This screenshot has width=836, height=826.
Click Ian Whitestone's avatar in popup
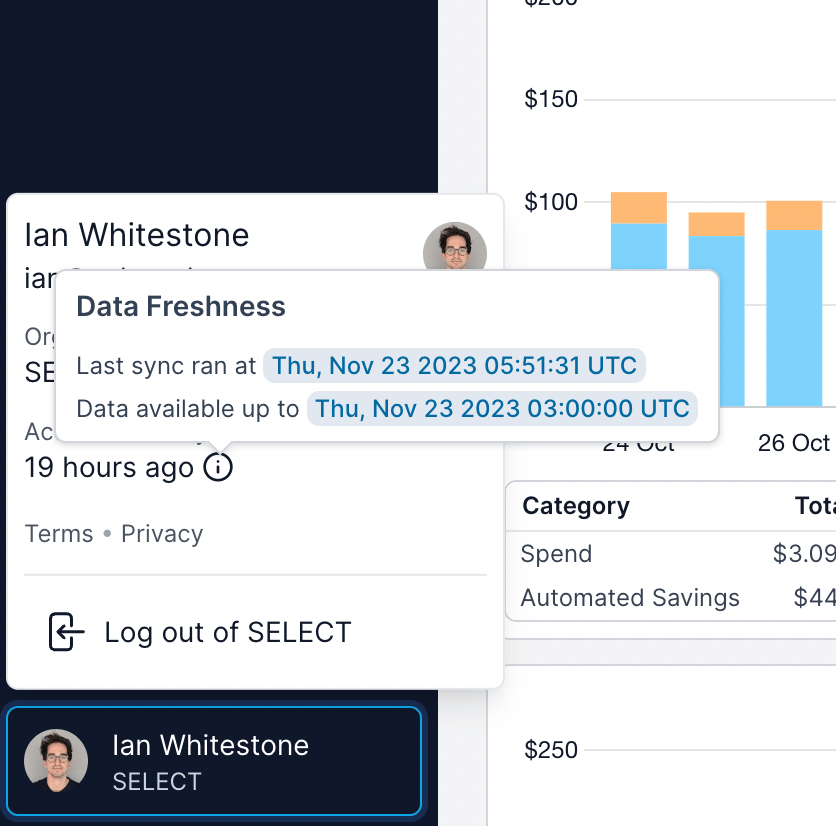455,247
